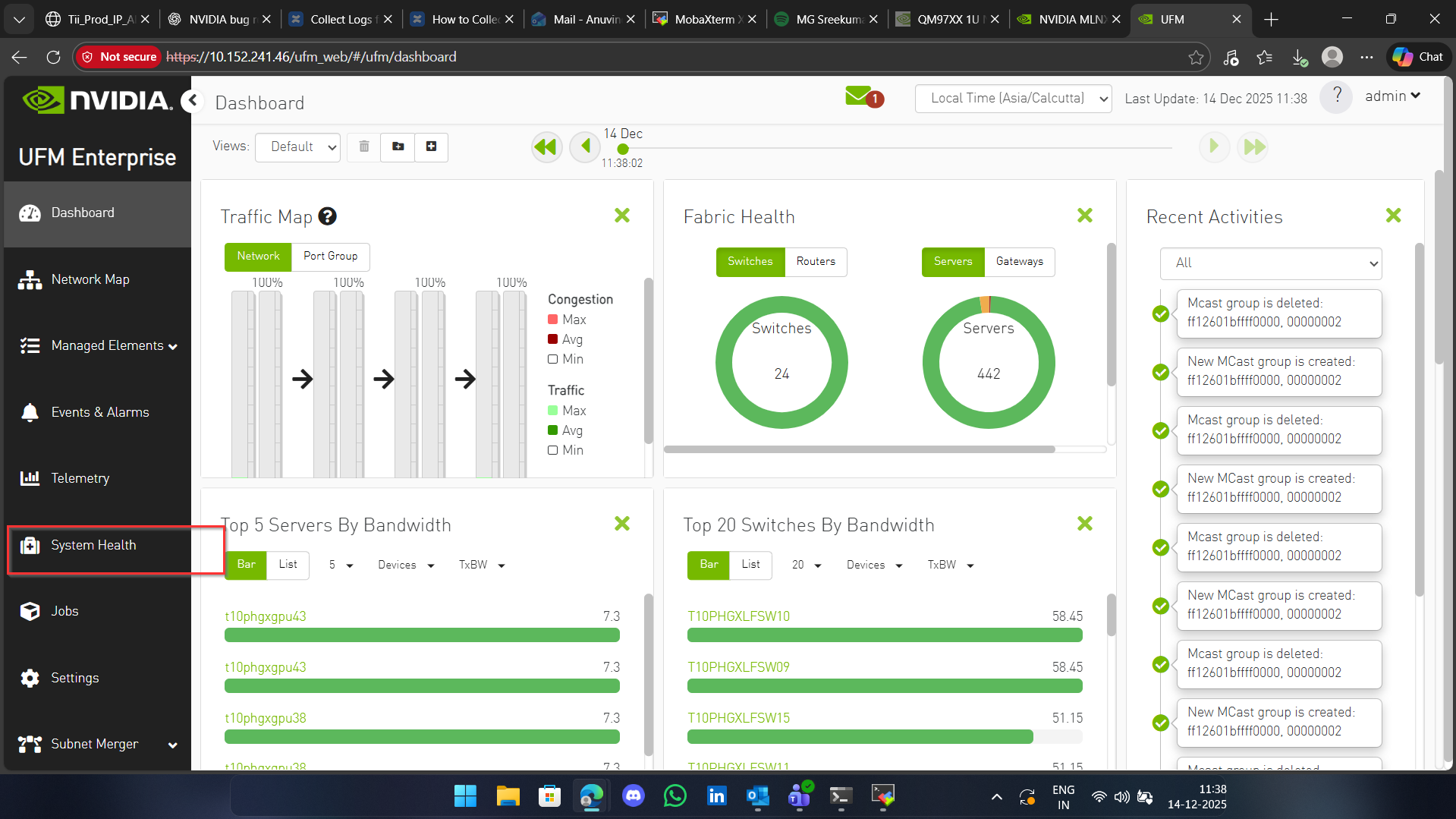Open WhatsApp from the Windows taskbar
1456x819 pixels.
coord(675,795)
